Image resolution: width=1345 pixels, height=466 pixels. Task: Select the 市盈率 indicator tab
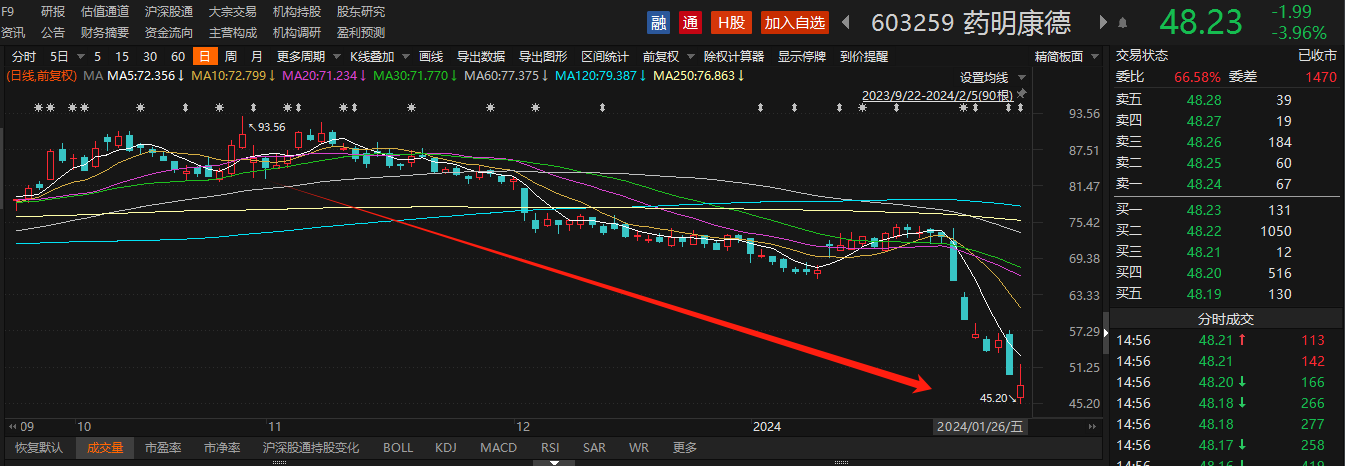point(163,448)
